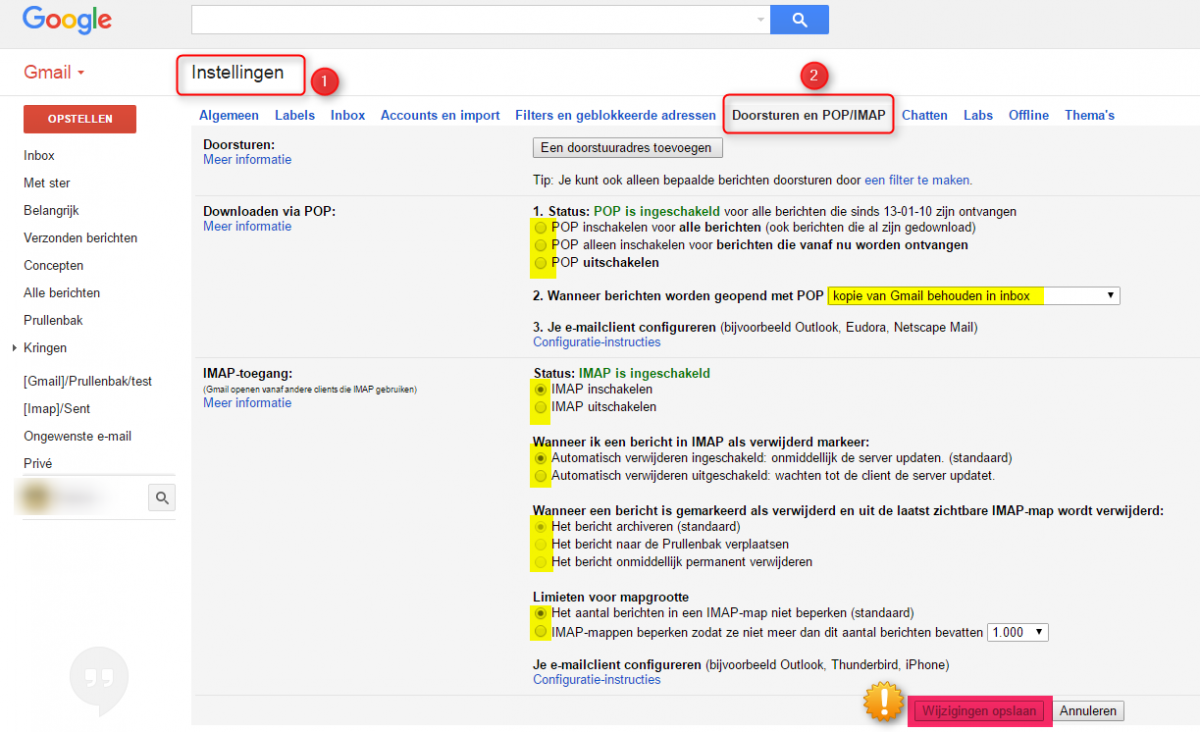The height and width of the screenshot is (732, 1200).
Task: Select POP alleen voor berichten vanaf nu
Action: click(541, 245)
